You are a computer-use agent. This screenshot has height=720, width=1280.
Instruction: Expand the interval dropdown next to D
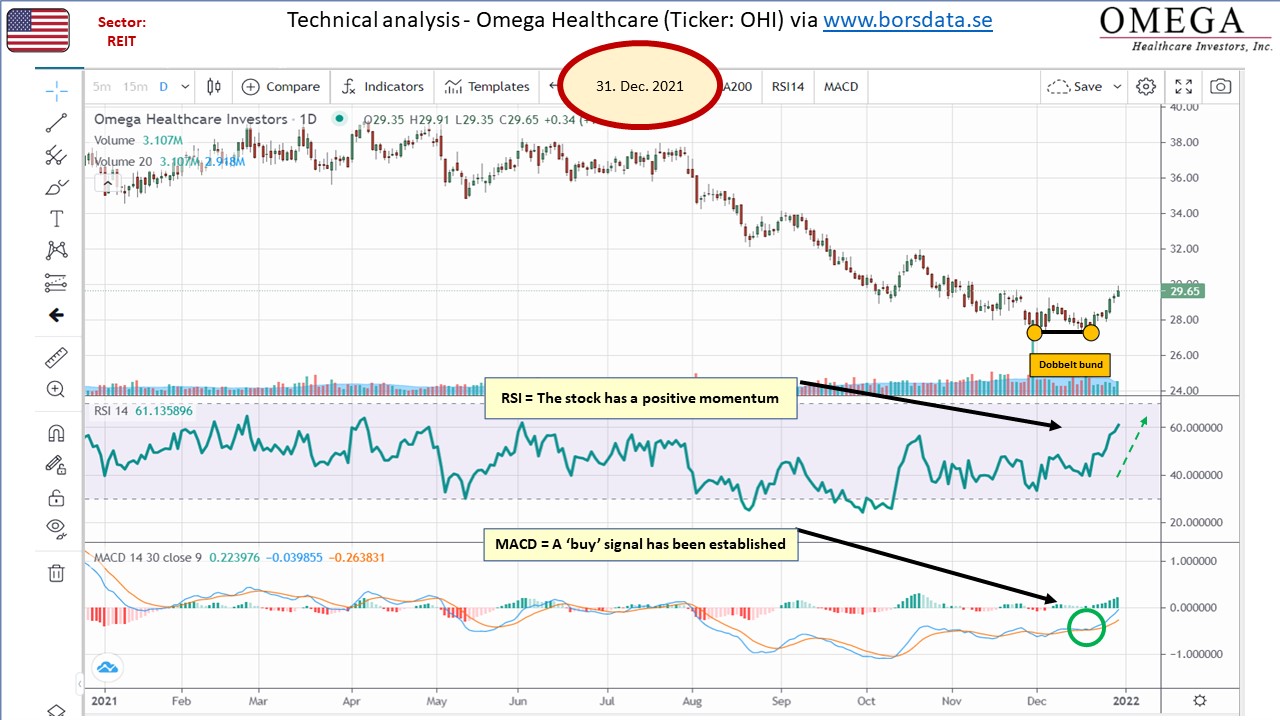(185, 87)
